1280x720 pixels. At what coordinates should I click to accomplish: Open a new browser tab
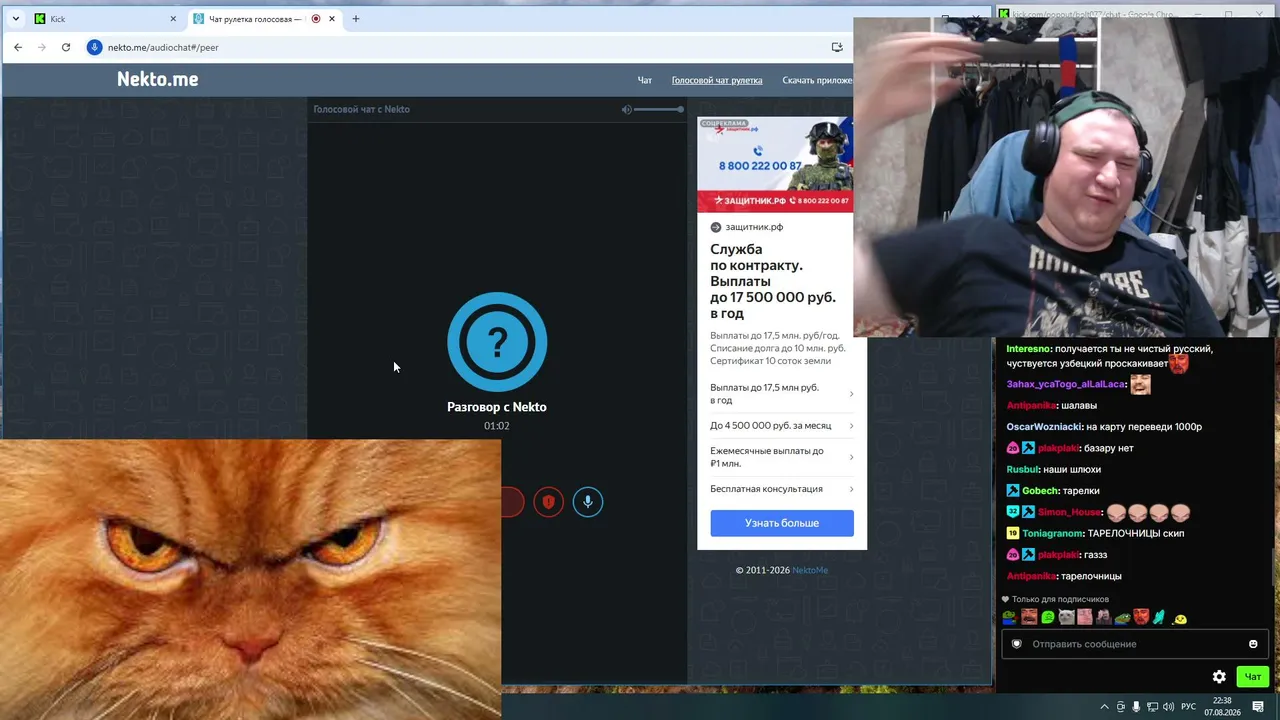(x=355, y=19)
